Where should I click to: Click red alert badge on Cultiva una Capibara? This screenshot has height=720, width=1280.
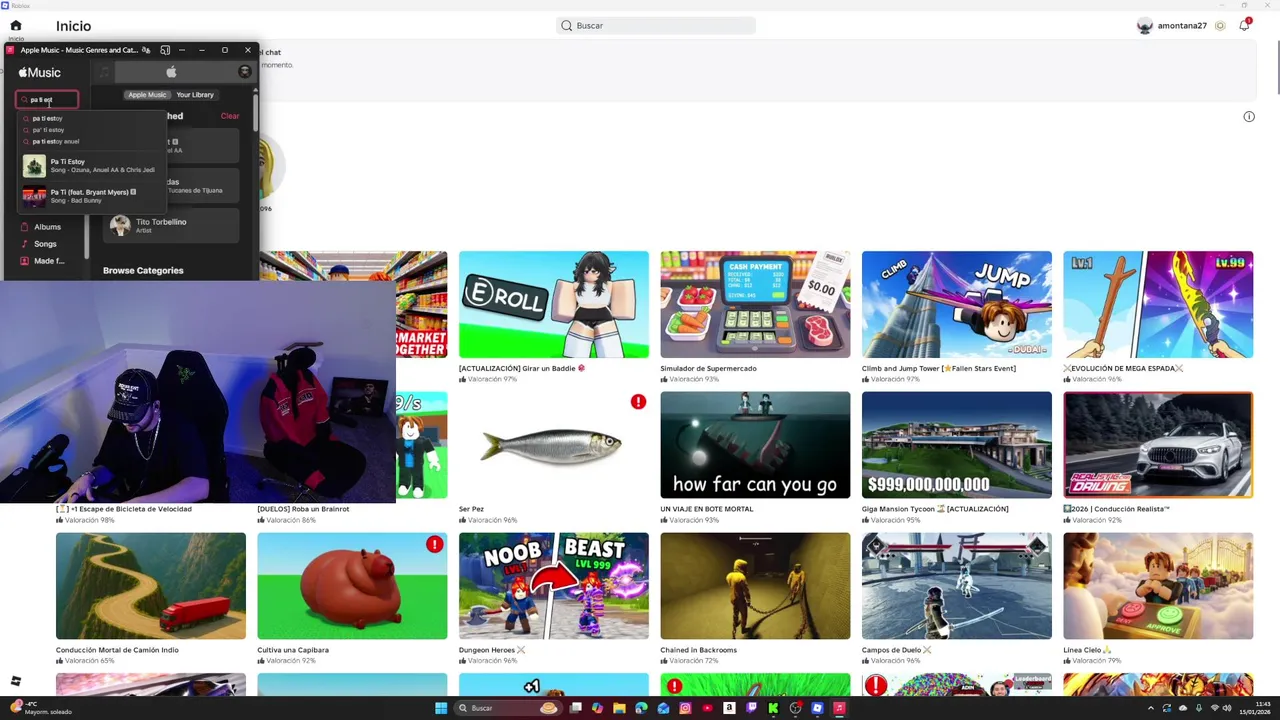click(x=434, y=544)
